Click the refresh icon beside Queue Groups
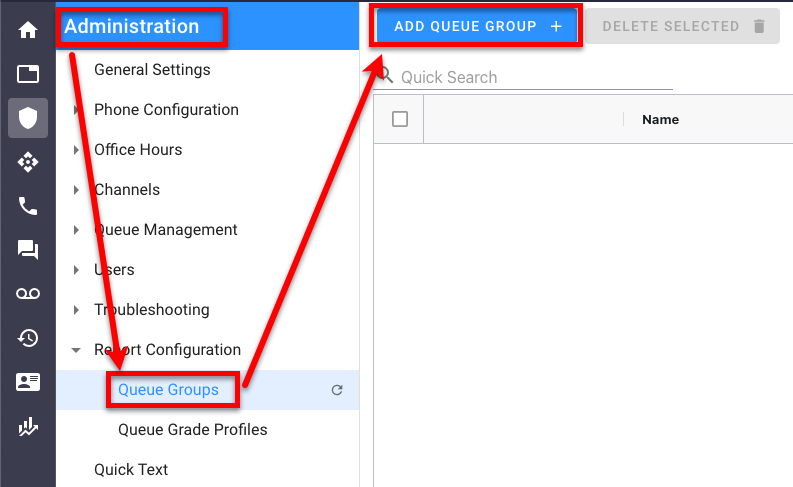 337,390
